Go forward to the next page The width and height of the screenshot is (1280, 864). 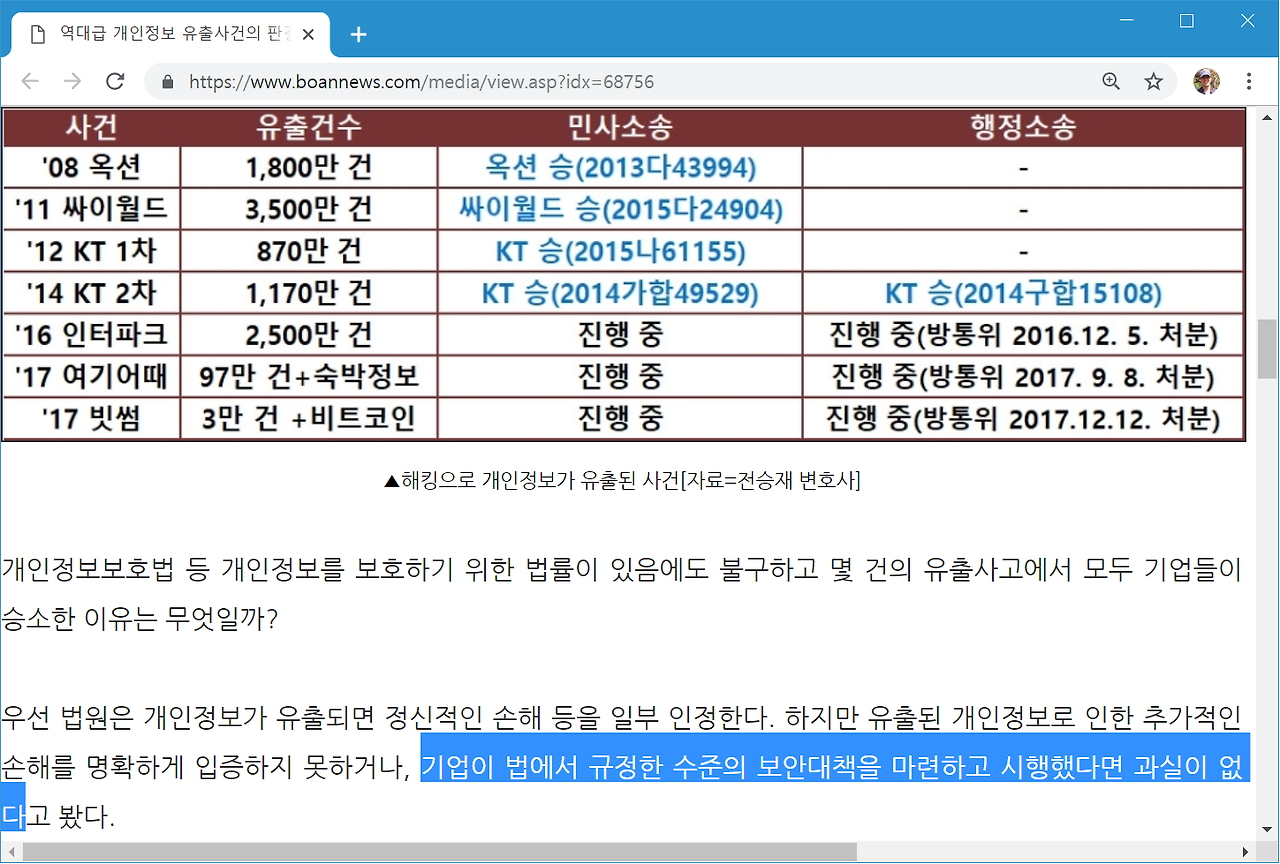point(72,82)
